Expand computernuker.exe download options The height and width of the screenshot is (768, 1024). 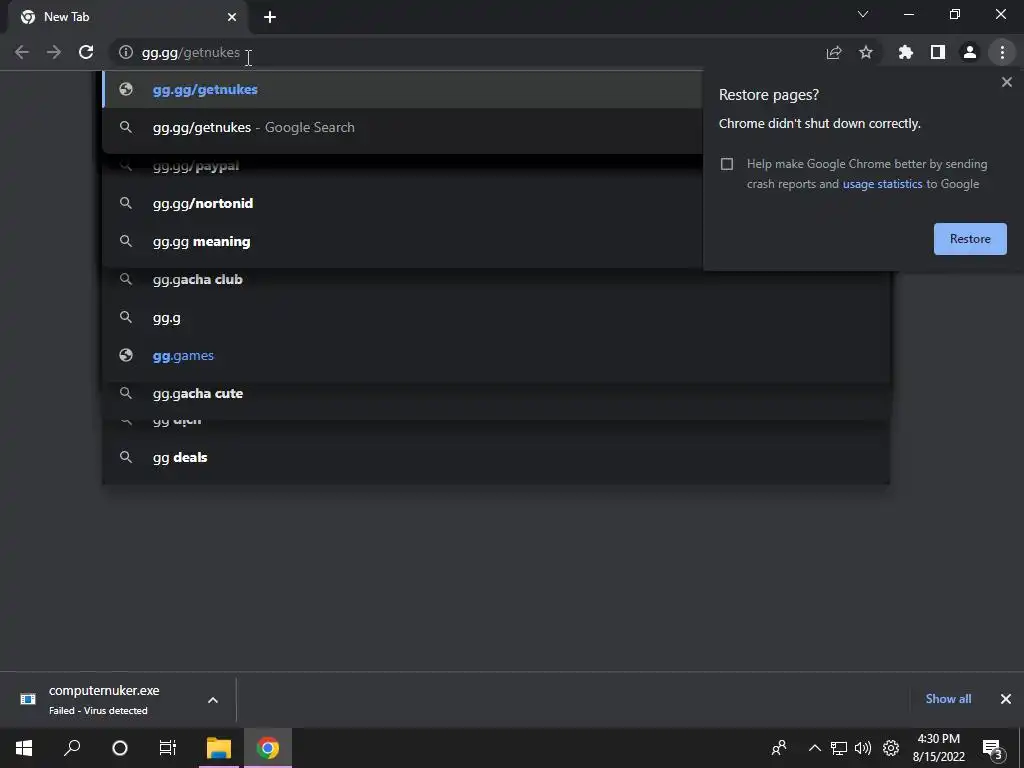213,700
